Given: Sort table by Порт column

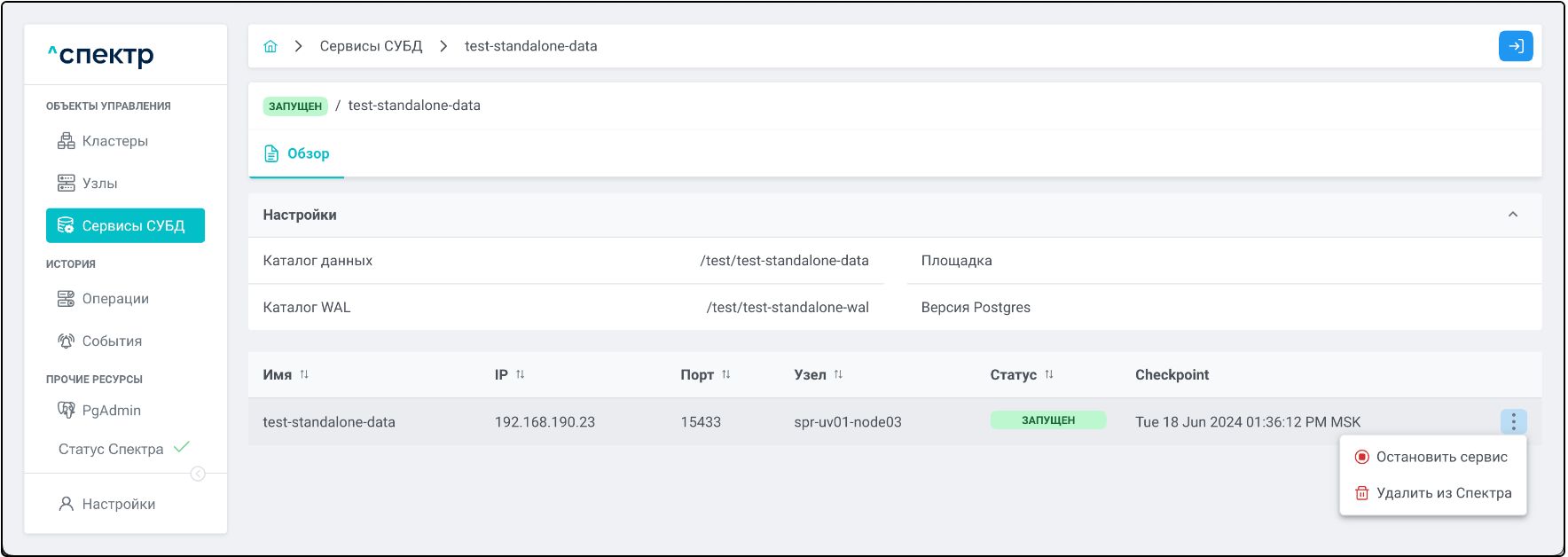Looking at the screenshot, I should [725, 374].
